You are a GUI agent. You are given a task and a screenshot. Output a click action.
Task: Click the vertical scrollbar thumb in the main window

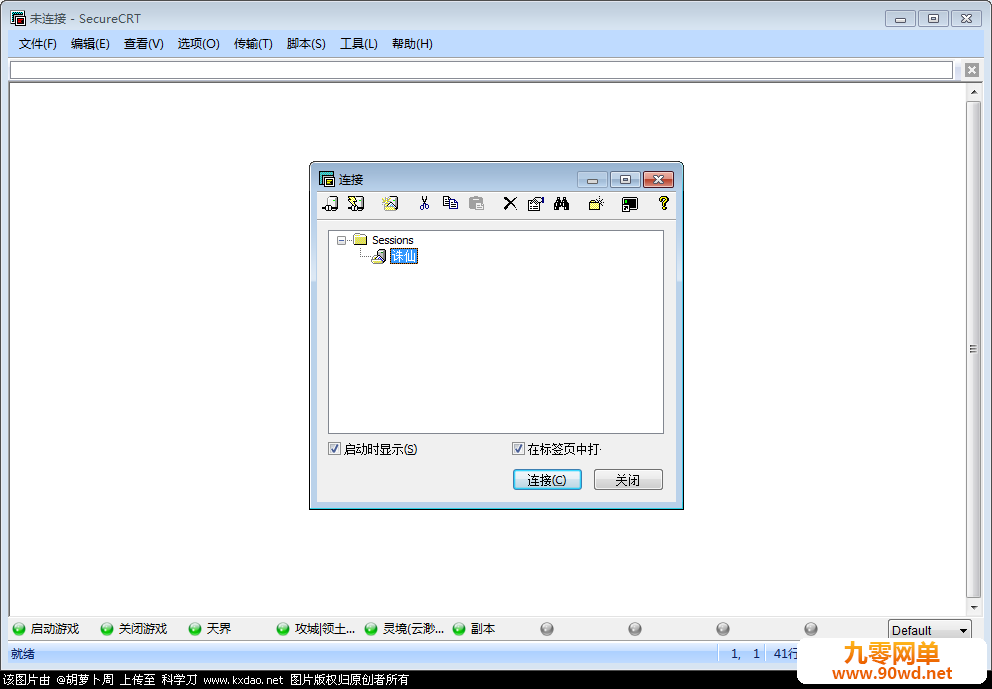click(x=973, y=349)
